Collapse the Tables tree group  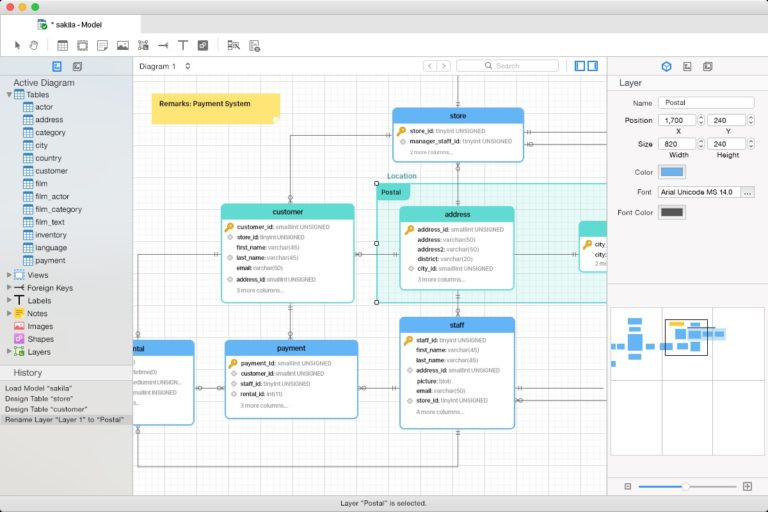(x=9, y=94)
